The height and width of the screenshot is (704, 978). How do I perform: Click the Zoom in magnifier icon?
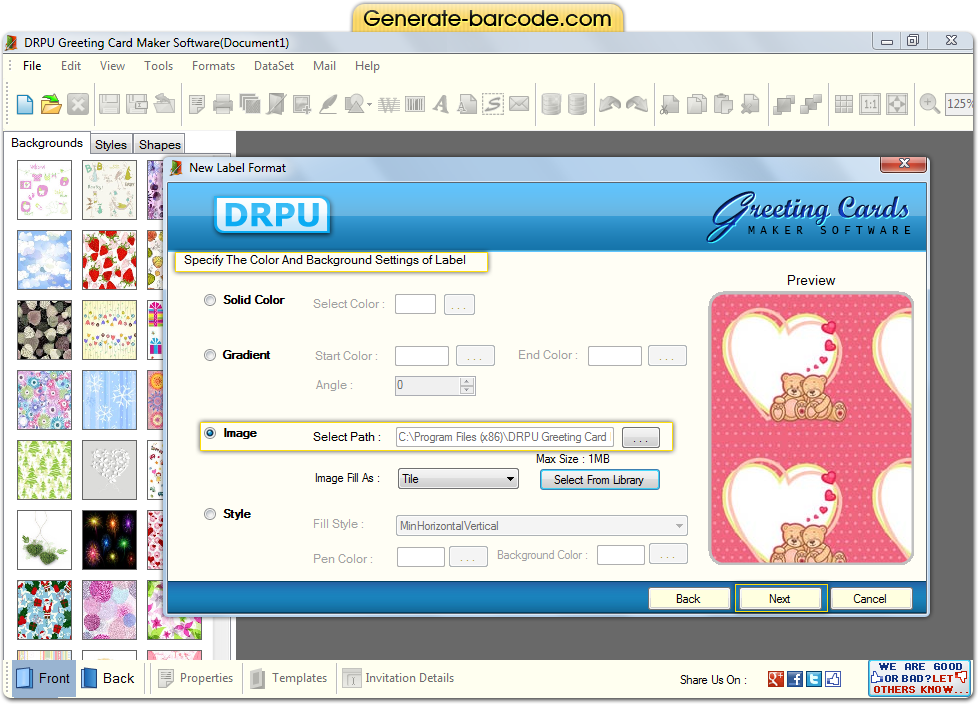(929, 104)
